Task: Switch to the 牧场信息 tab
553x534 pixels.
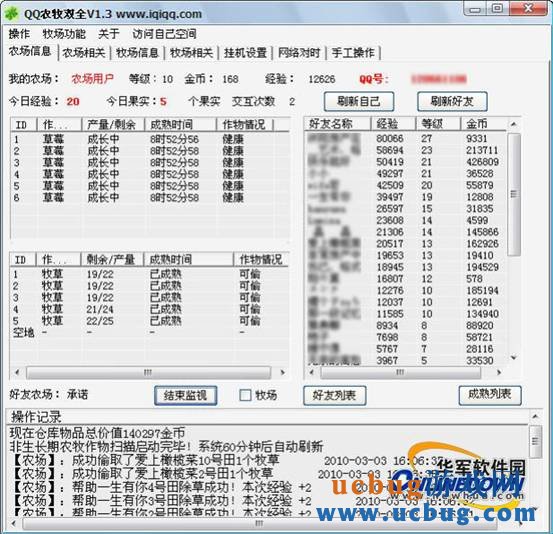Action: pyautogui.click(x=138, y=53)
